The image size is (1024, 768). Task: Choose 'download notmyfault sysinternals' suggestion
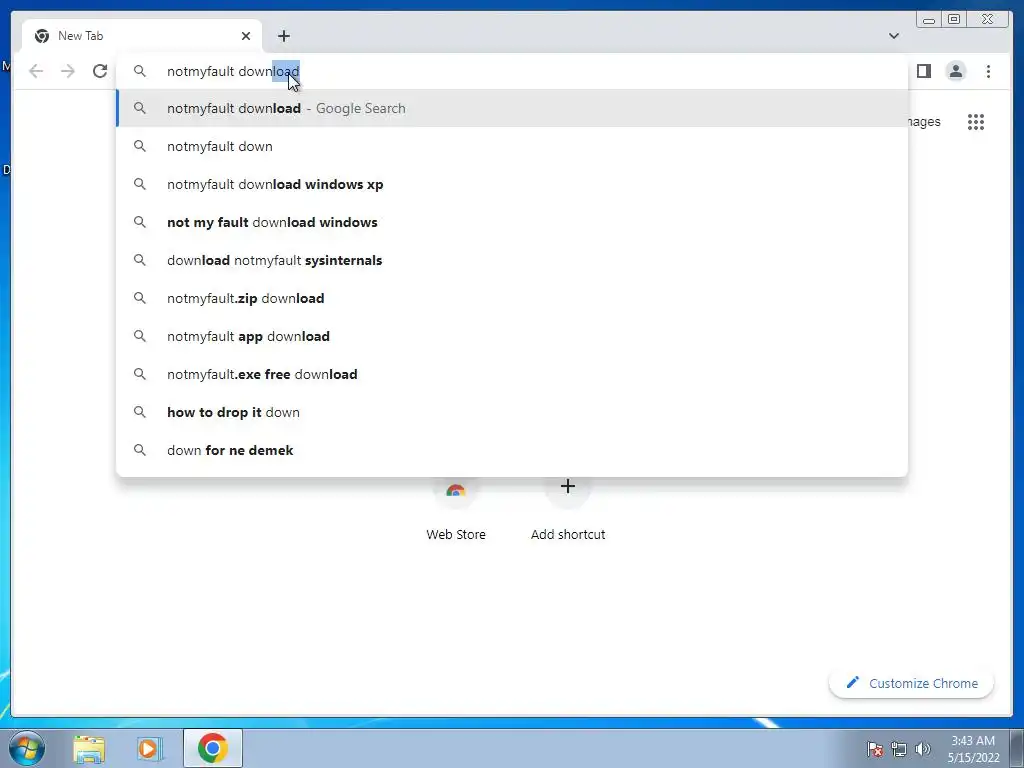pos(513,260)
